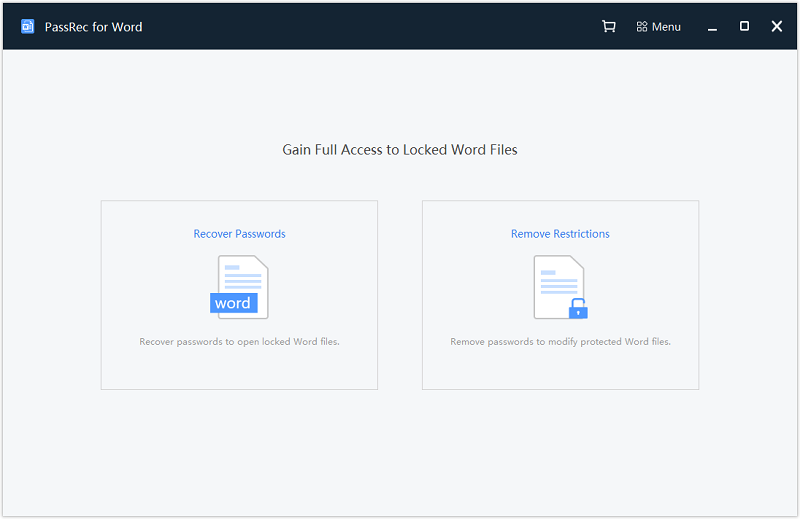Screen dimensions: 800x519
Task: Click the PassRec app logo icon
Action: (28, 27)
